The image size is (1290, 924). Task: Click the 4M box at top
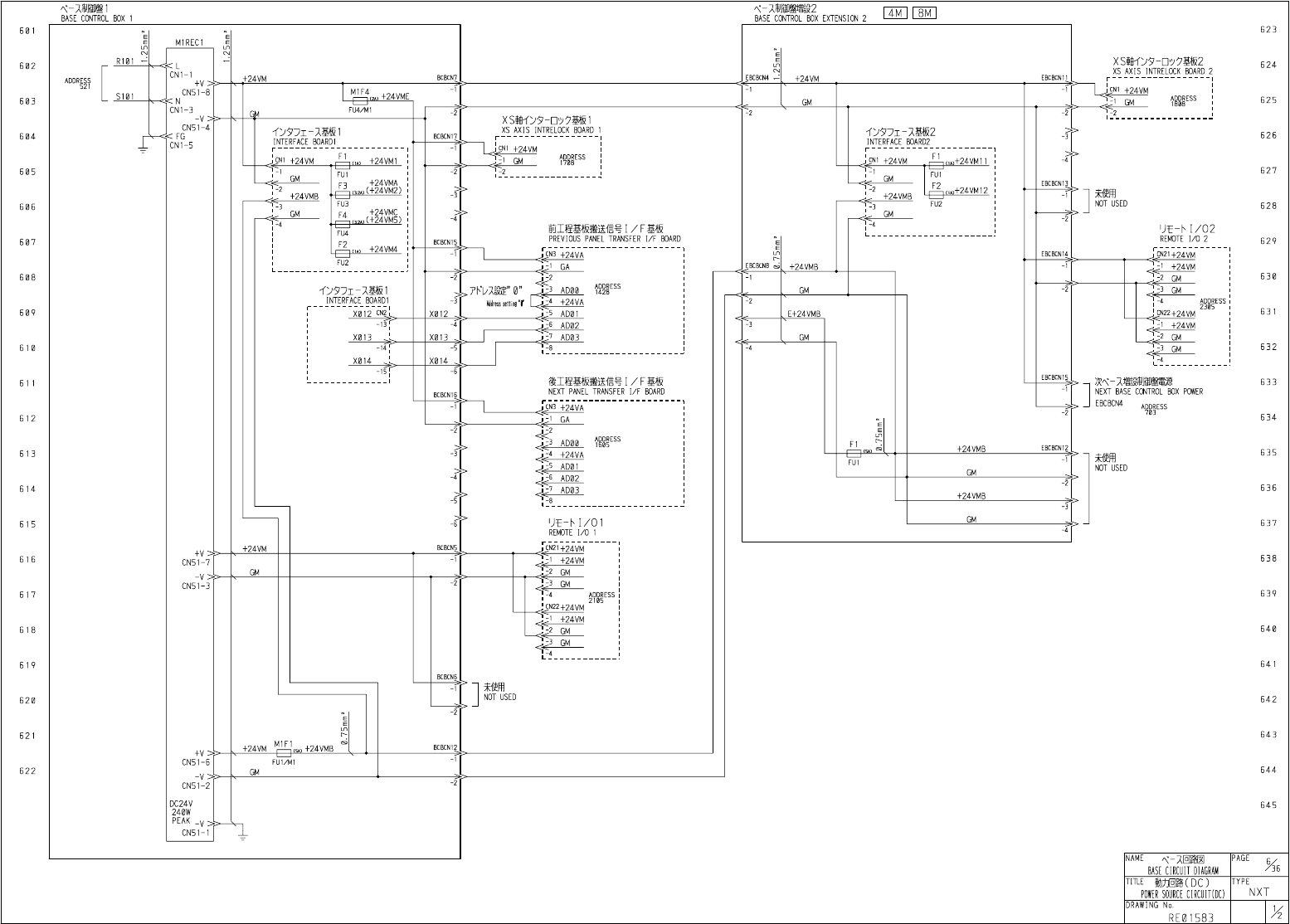coord(896,13)
